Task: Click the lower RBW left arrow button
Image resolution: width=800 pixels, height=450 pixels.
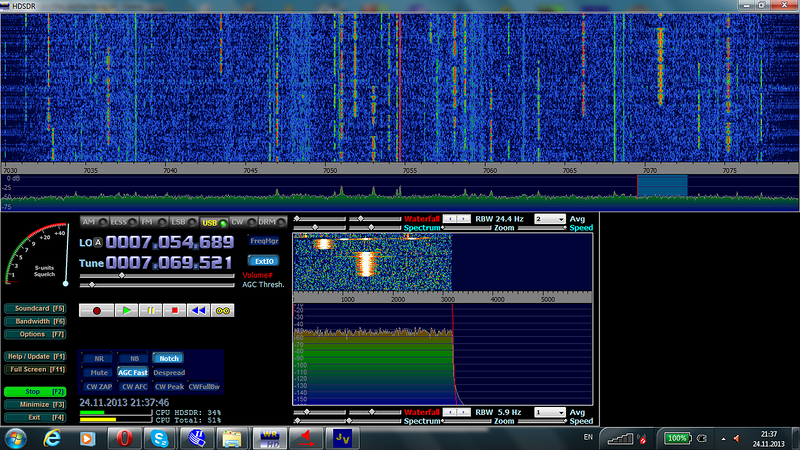Action: (x=449, y=412)
